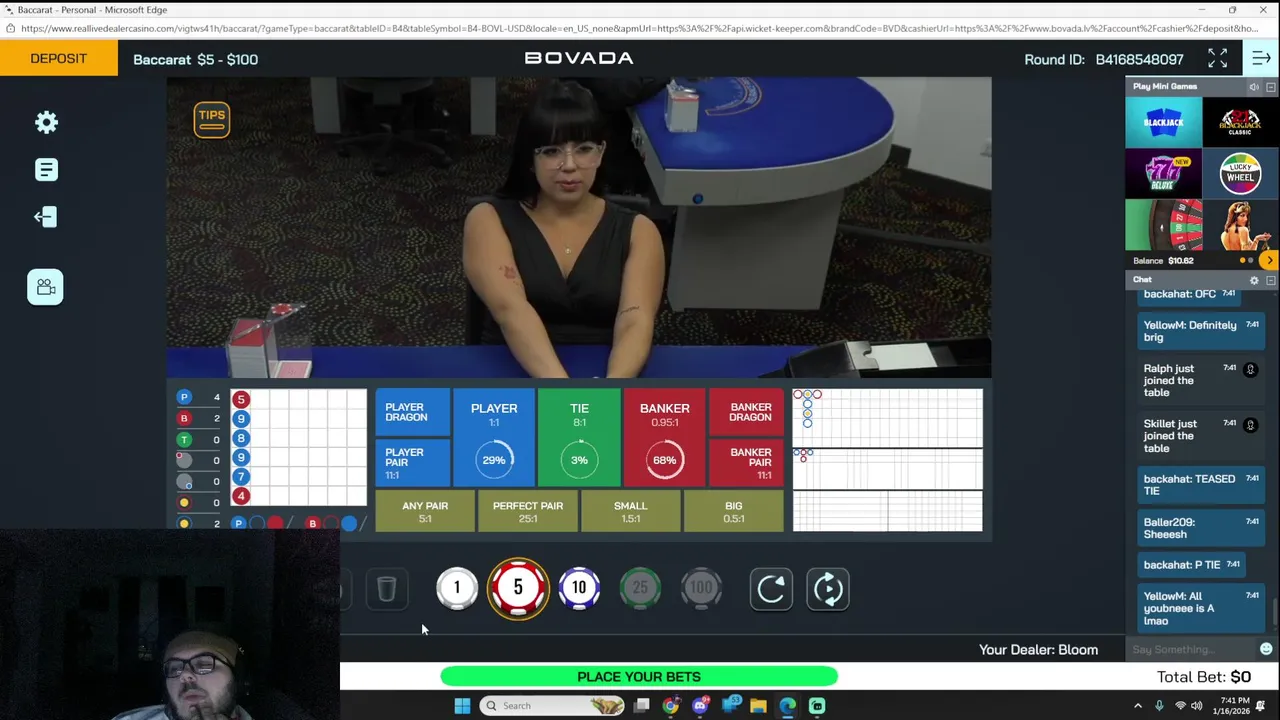Click the 'Your Dealer: Bloom' label
1280x720 pixels.
point(1038,650)
